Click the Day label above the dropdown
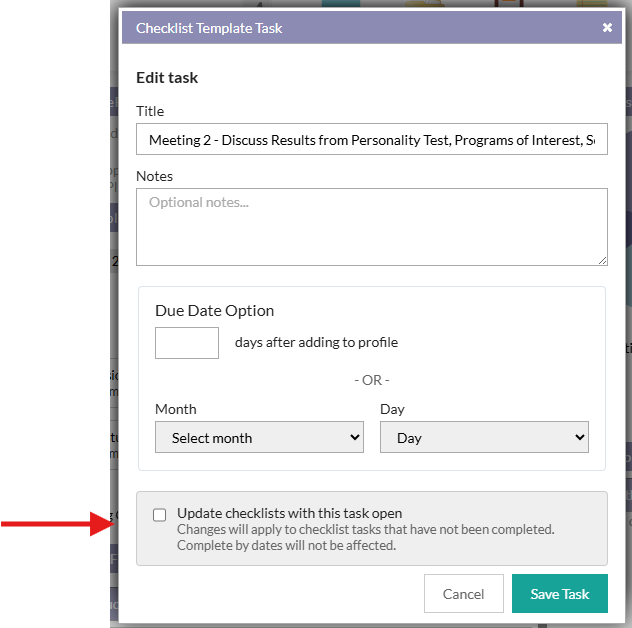Image resolution: width=632 pixels, height=628 pixels. [x=392, y=409]
